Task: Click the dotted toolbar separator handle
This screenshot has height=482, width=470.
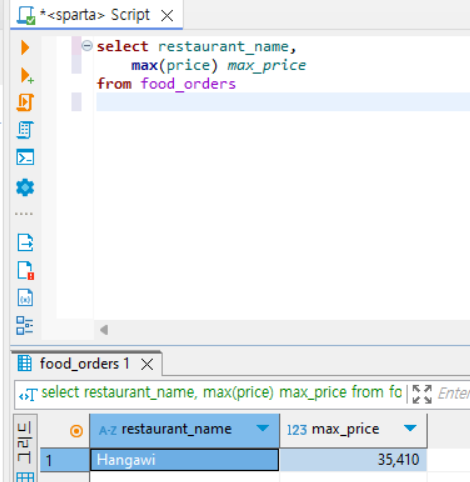Action: pos(24,214)
